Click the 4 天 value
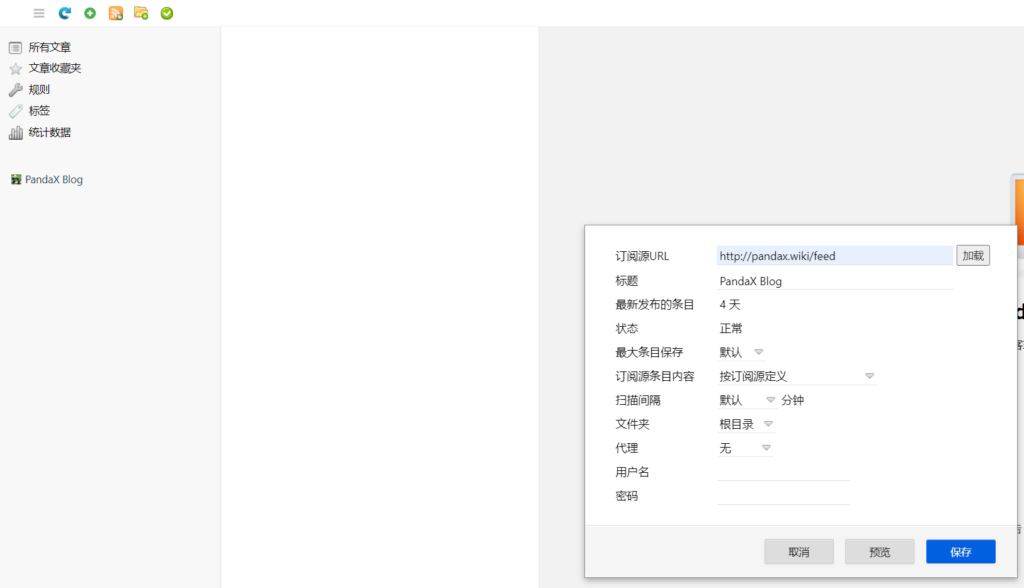This screenshot has height=588, width=1024. click(729, 304)
